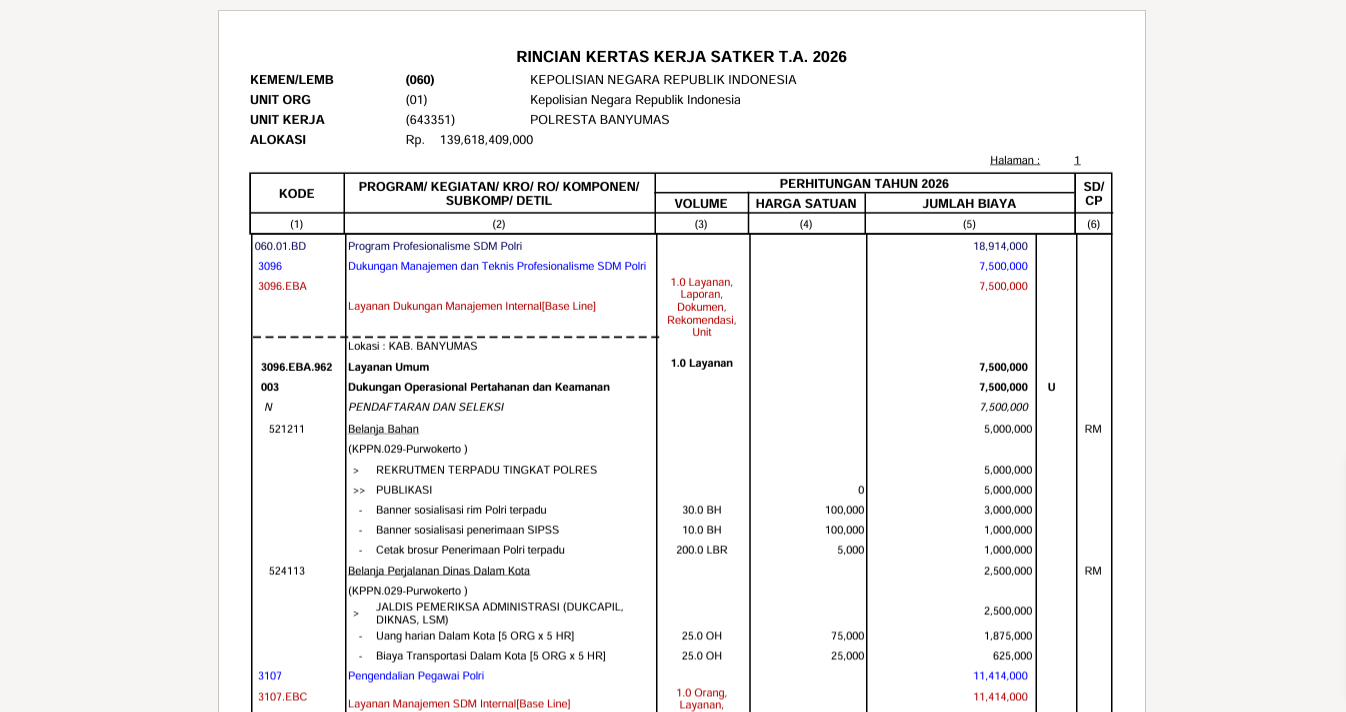
Task: Select the KODE column header
Action: click(x=297, y=194)
